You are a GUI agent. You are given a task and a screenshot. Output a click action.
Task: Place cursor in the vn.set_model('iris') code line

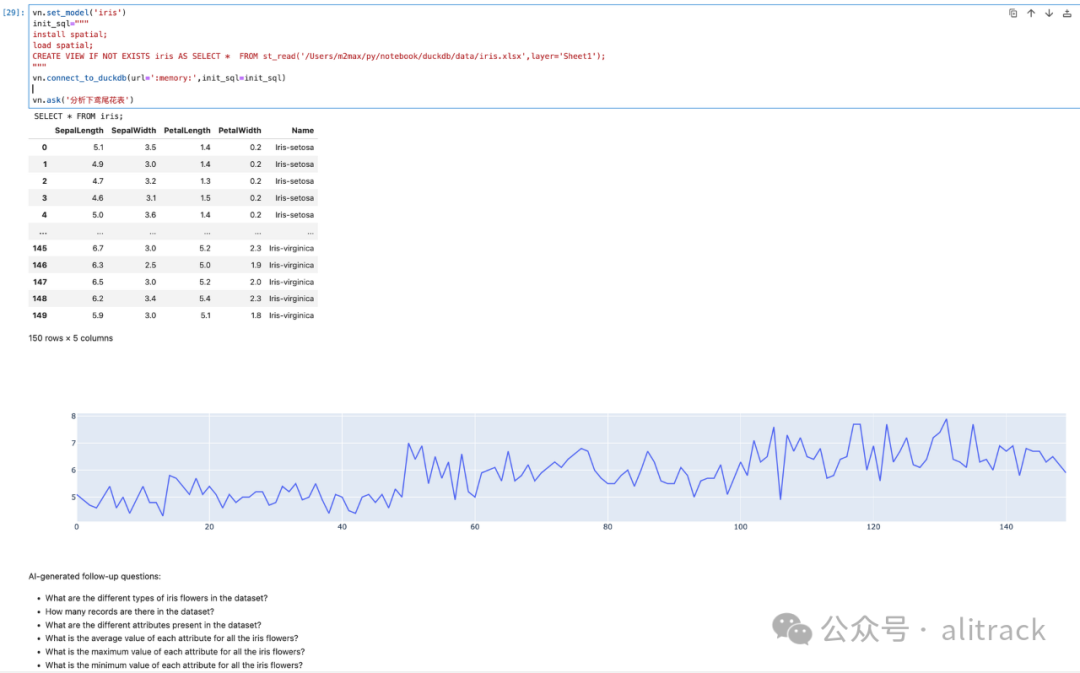[x=79, y=12]
